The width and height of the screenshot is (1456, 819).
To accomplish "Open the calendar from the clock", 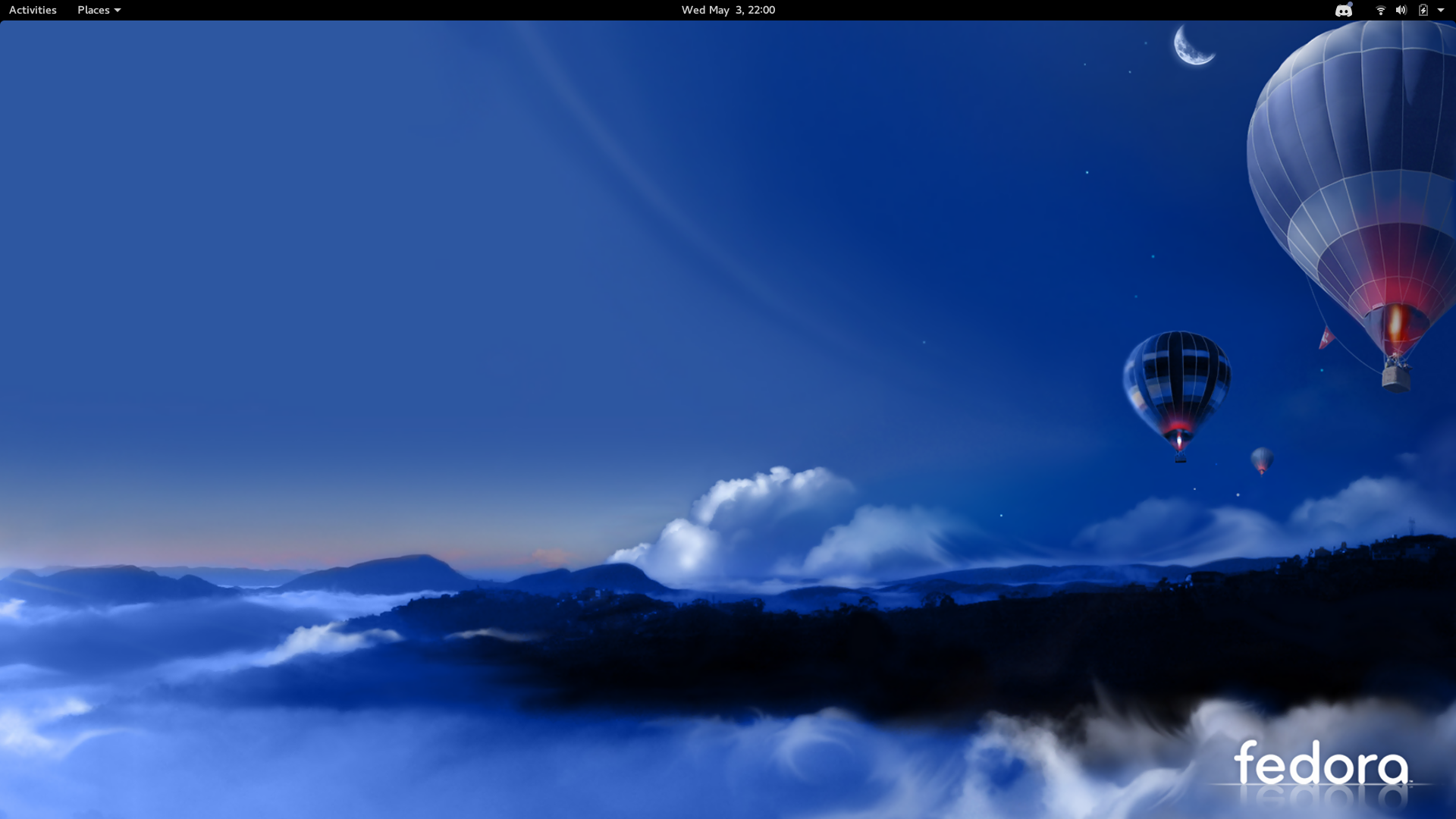I will pos(727,10).
